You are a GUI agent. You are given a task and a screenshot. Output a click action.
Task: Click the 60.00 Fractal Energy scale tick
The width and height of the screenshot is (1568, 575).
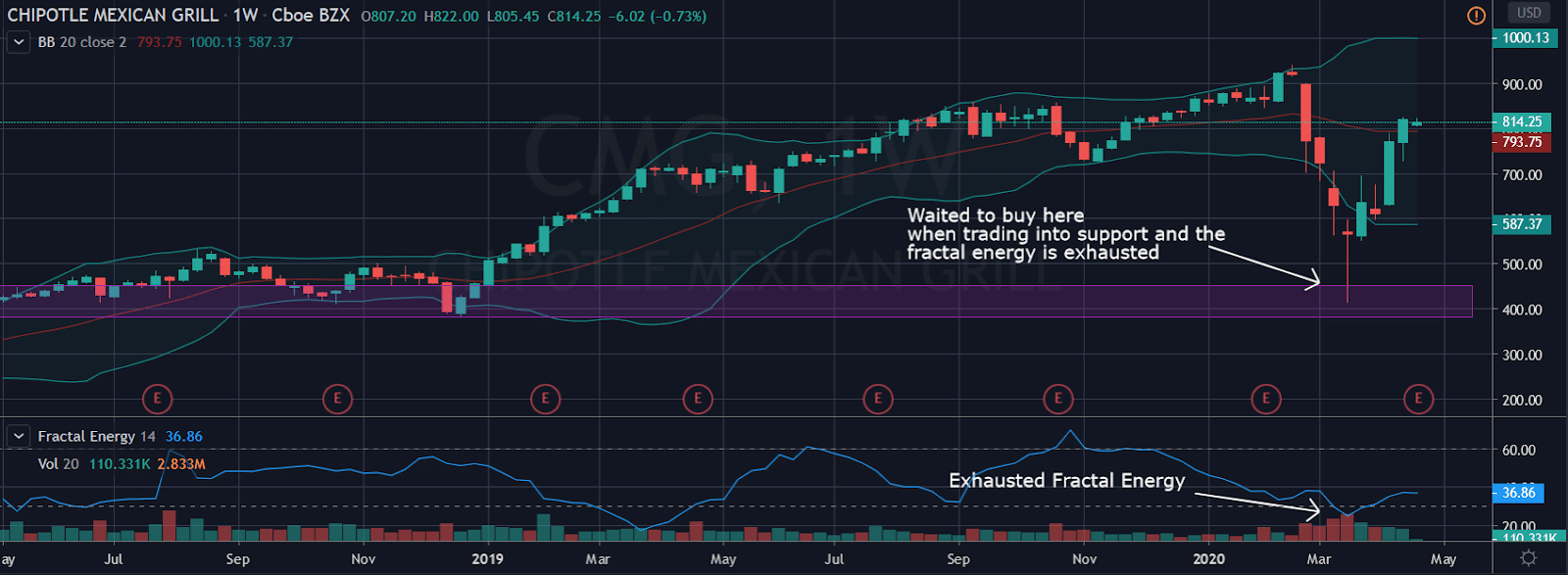click(x=1519, y=450)
